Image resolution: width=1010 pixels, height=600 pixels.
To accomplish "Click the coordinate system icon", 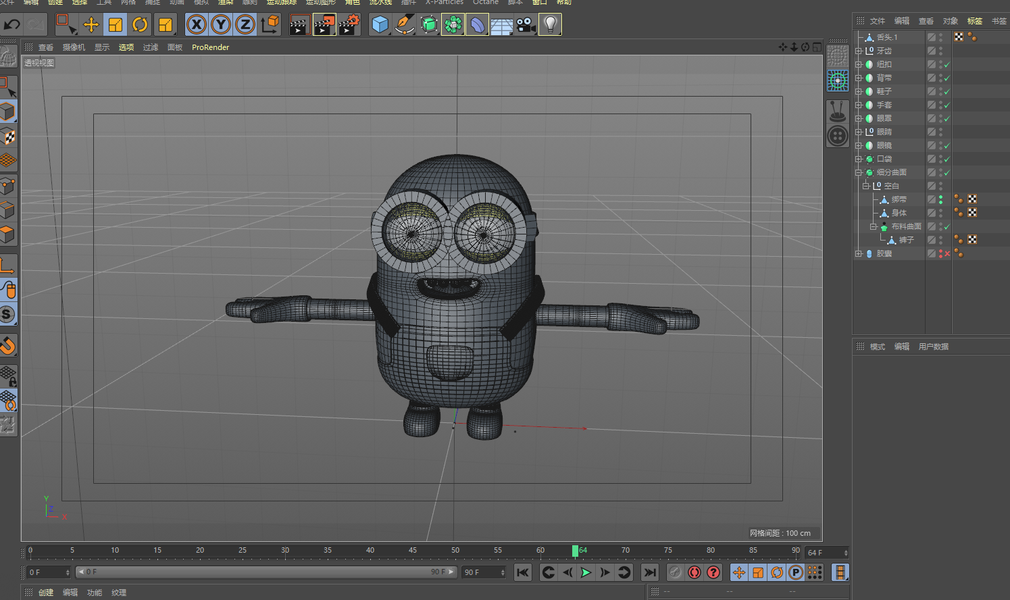I will (x=271, y=24).
